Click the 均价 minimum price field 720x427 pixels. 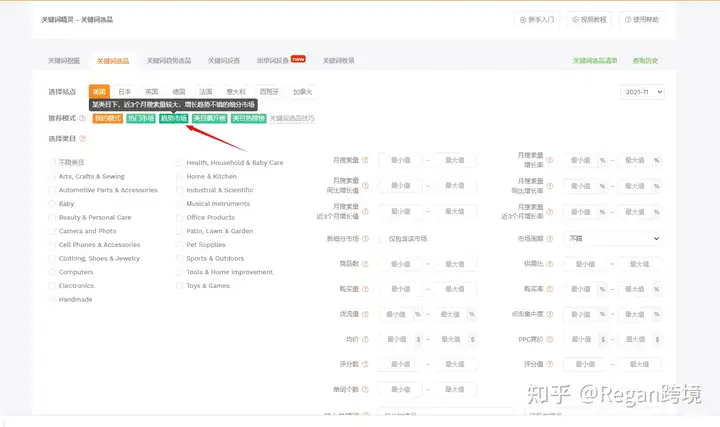click(397, 339)
